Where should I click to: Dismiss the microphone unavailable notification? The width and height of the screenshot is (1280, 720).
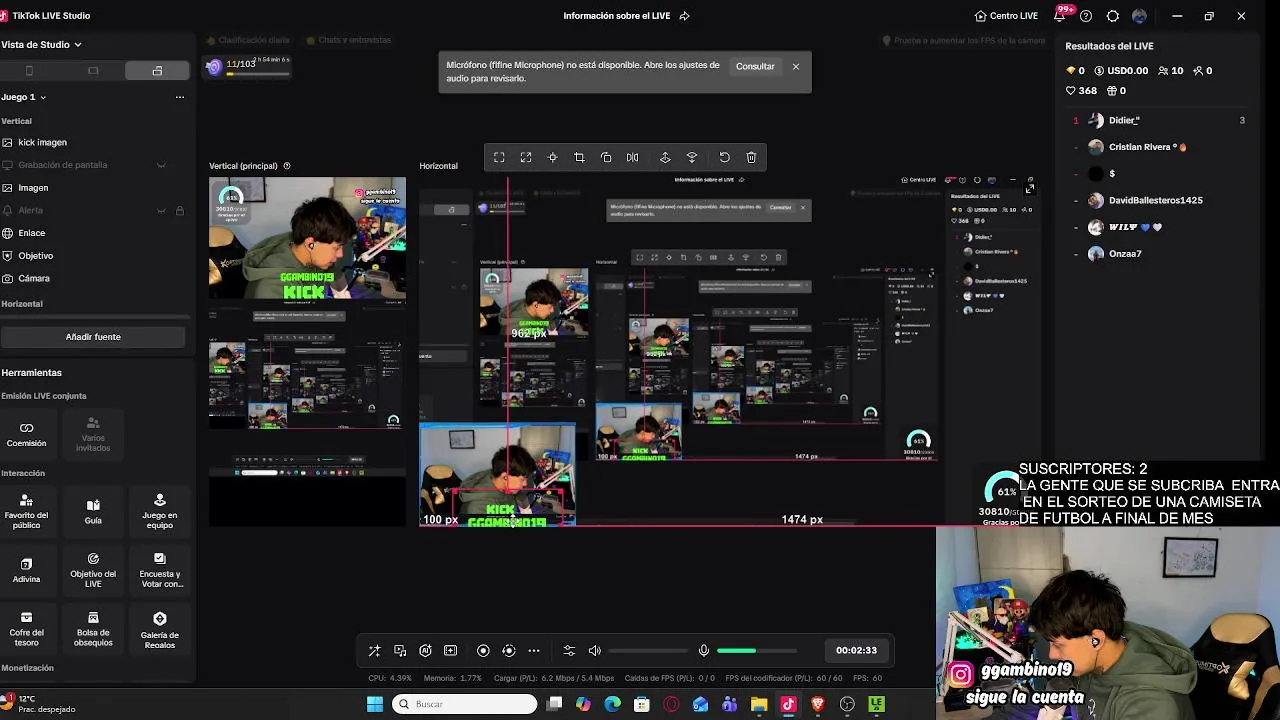click(796, 66)
